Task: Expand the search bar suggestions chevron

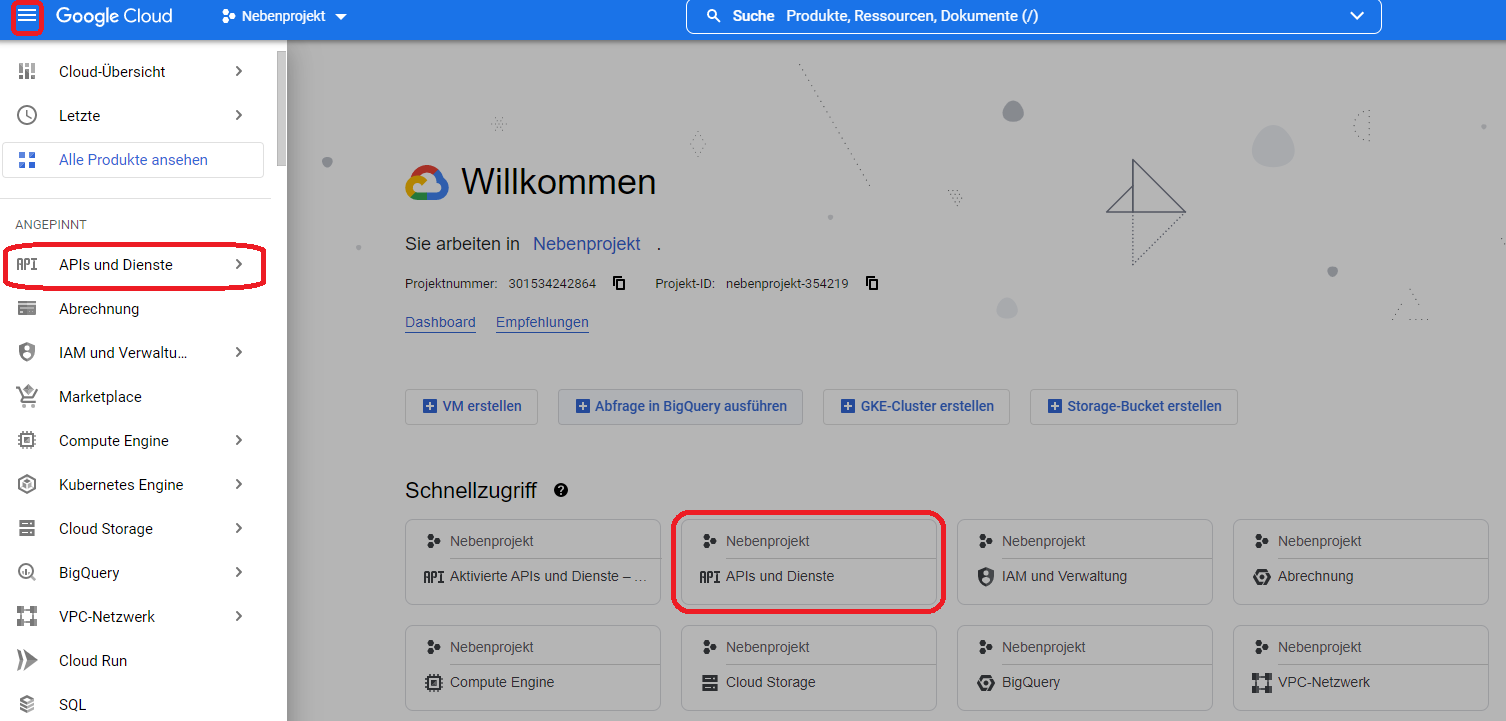Action: click(1357, 16)
